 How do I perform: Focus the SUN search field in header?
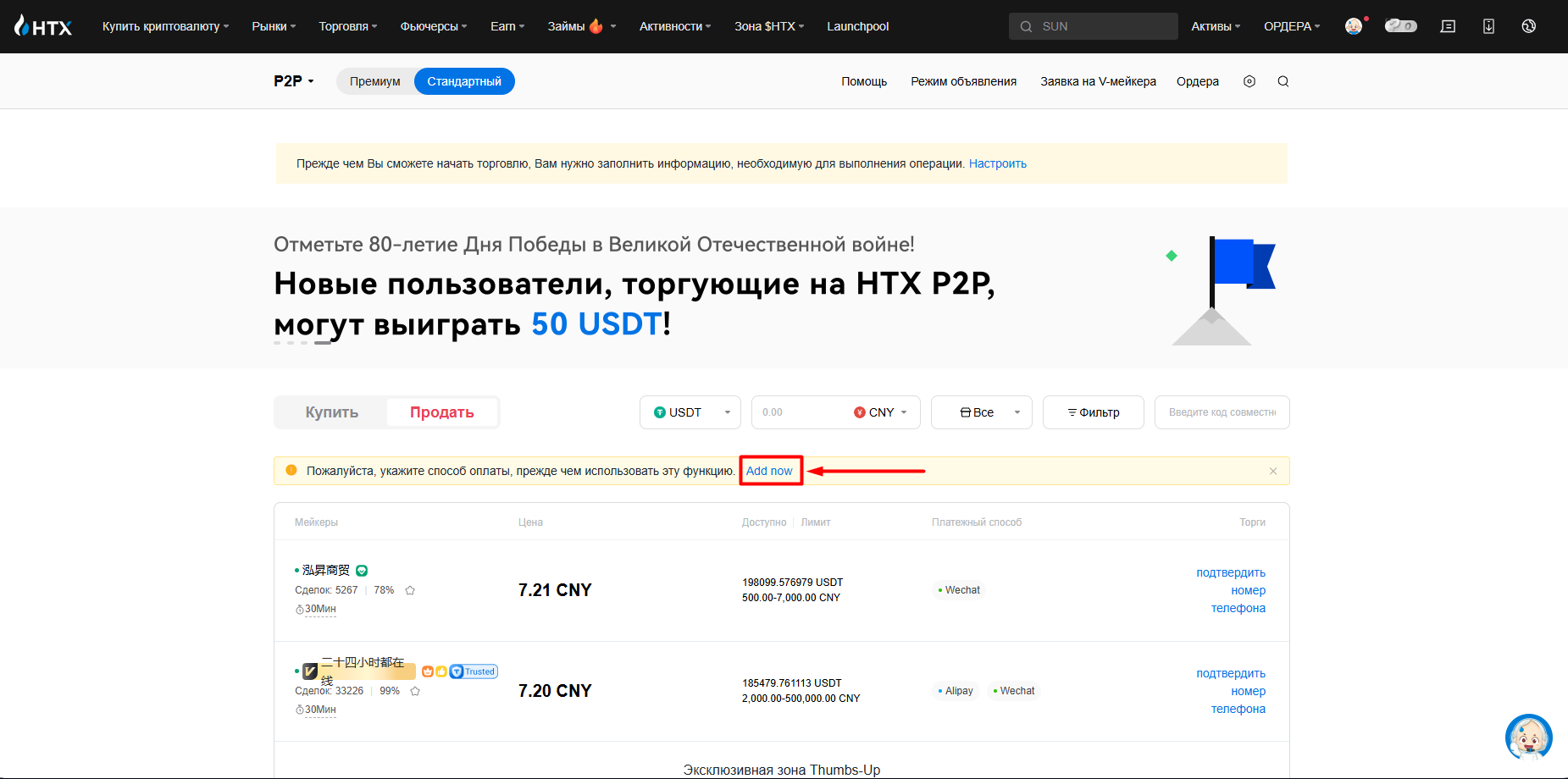[x=1094, y=26]
